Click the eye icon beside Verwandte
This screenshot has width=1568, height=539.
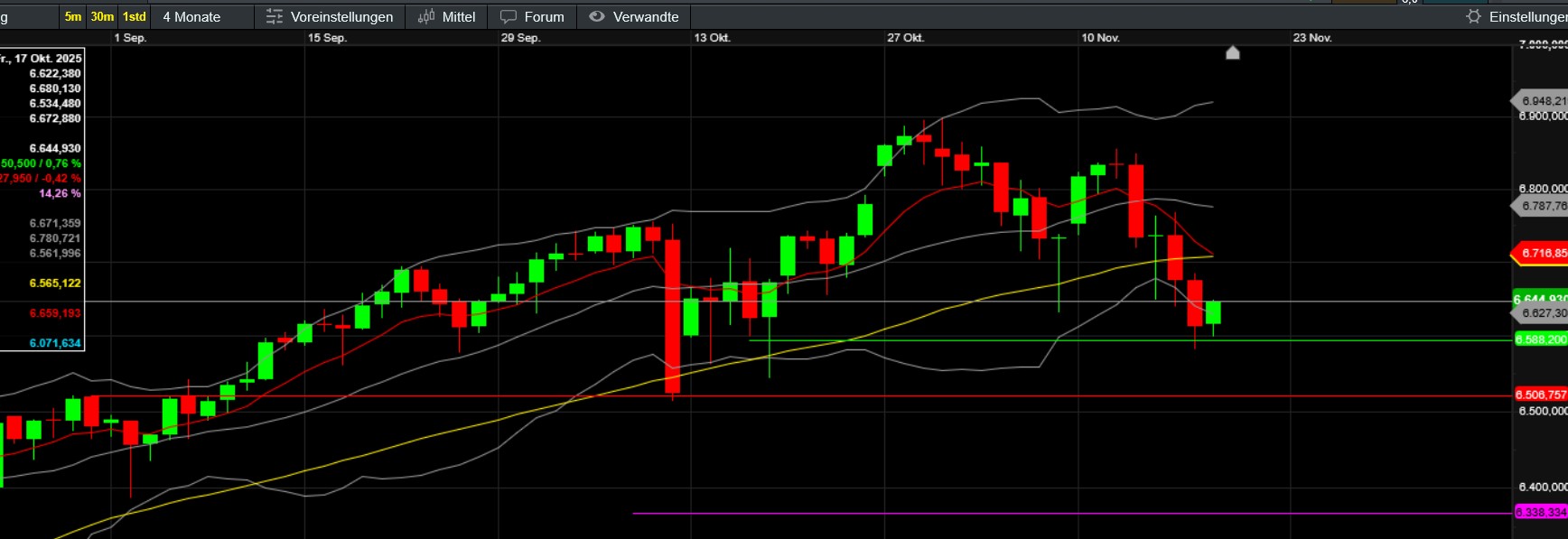coord(597,16)
